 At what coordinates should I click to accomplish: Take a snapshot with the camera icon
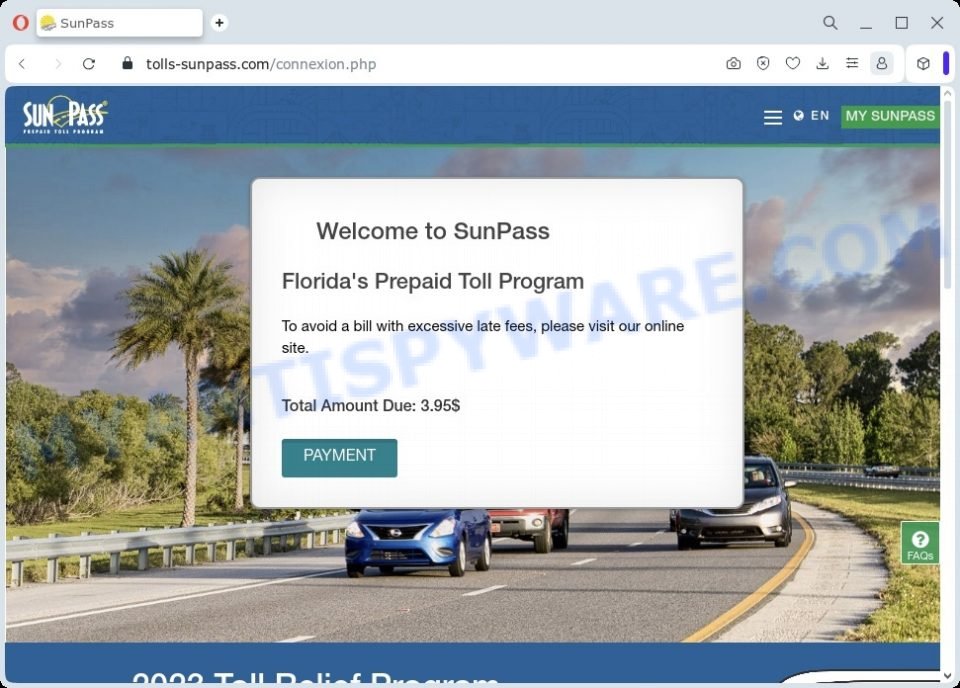point(733,64)
